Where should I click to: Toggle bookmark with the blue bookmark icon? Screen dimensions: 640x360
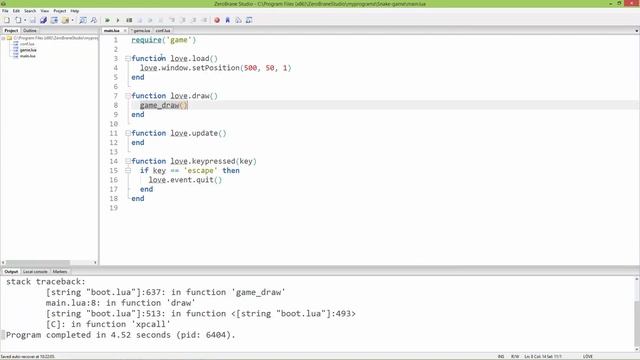coord(228,20)
